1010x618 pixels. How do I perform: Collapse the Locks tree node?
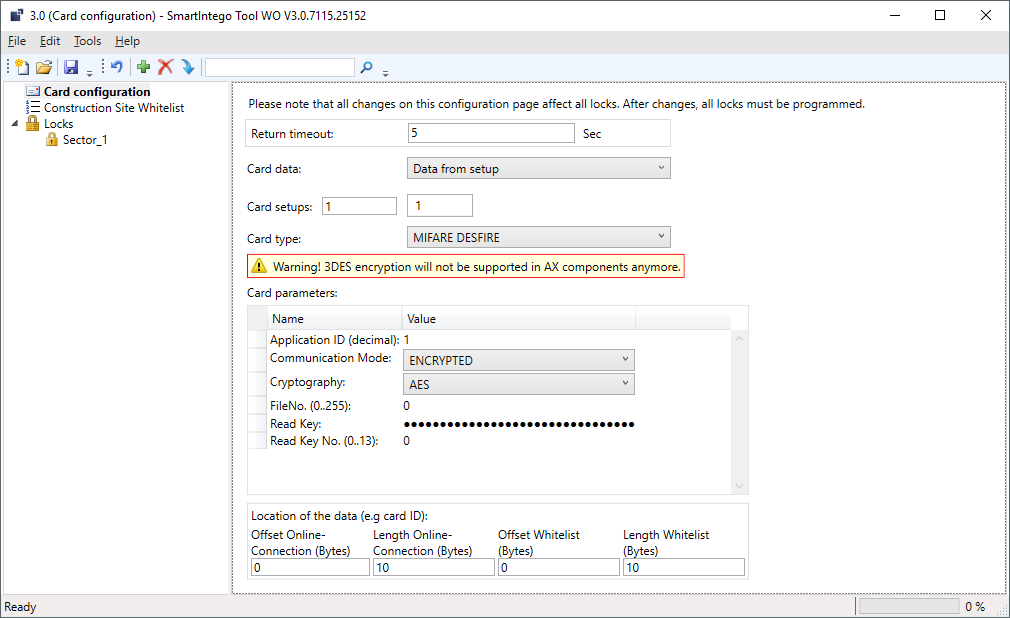pos(15,124)
